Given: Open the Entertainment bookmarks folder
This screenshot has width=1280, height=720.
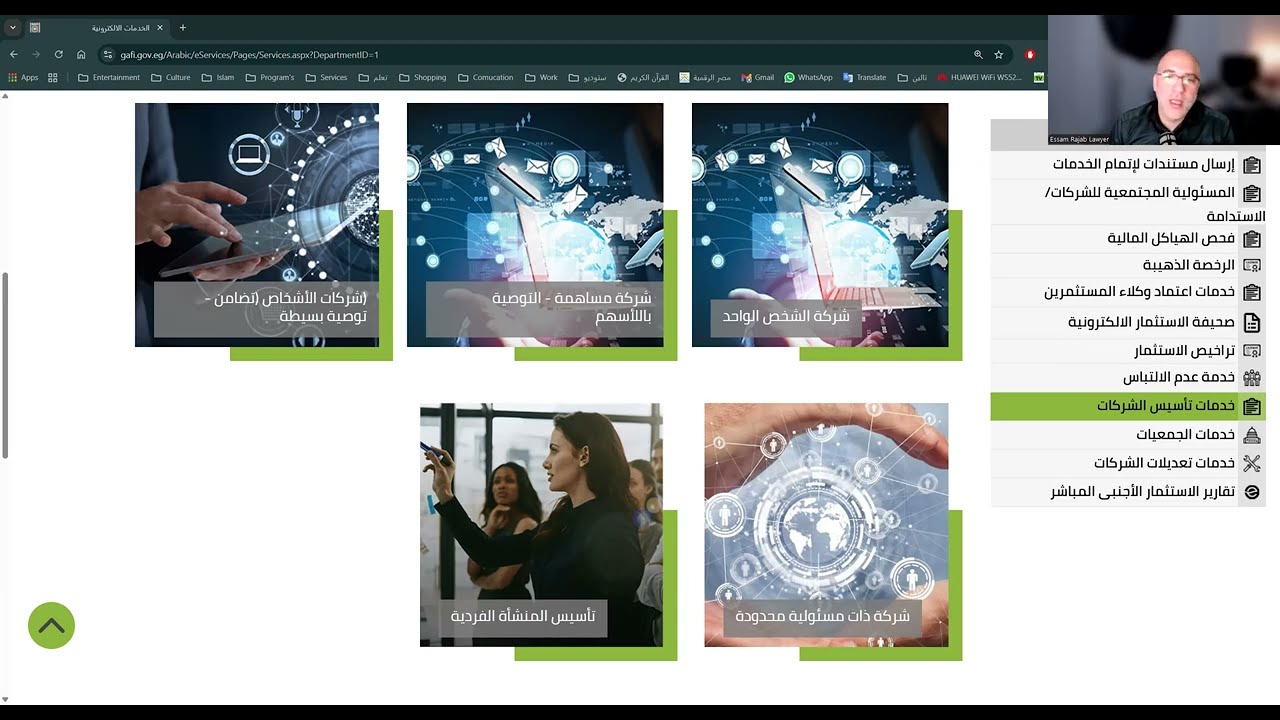Looking at the screenshot, I should pos(109,77).
